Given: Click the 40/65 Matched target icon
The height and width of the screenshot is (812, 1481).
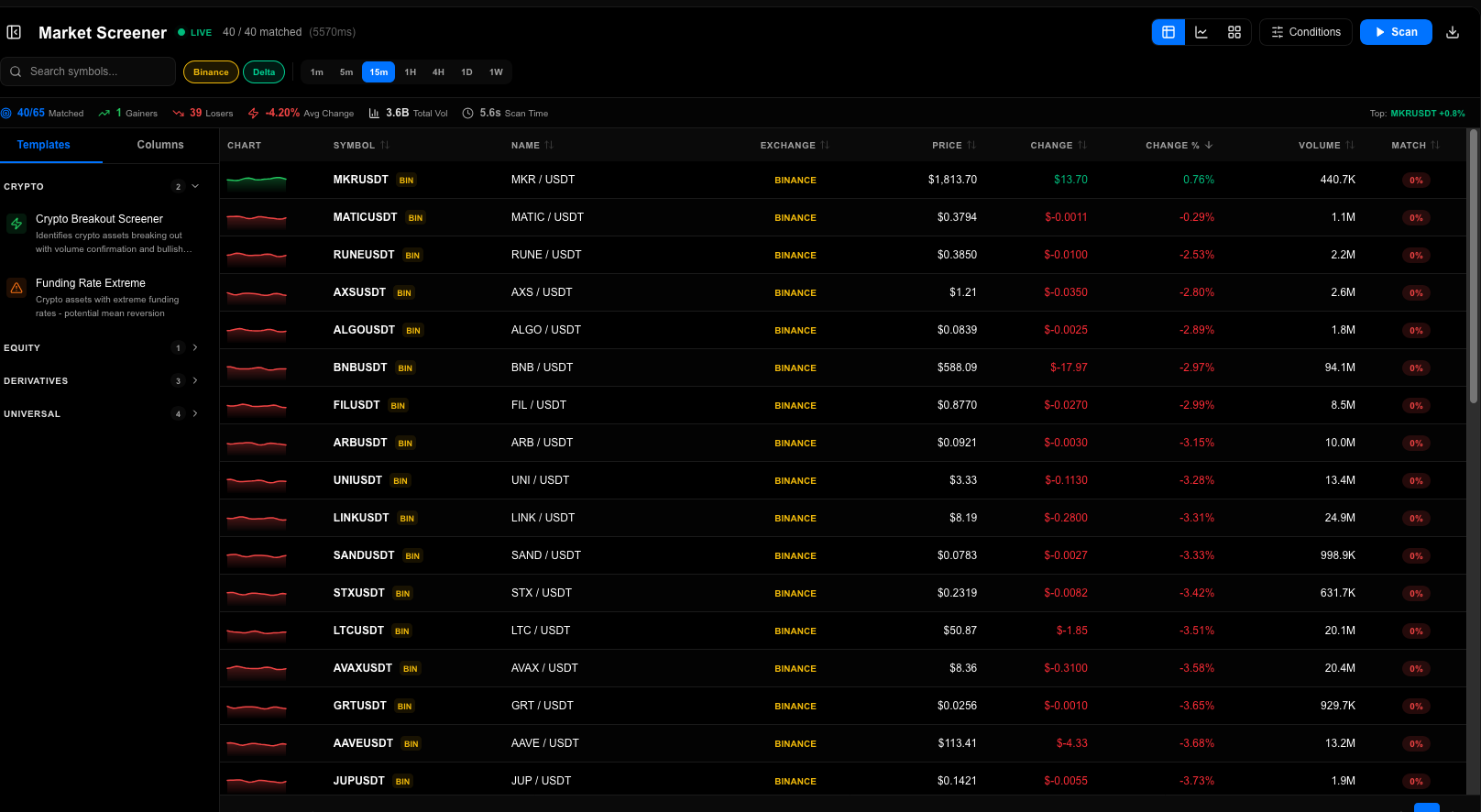Looking at the screenshot, I should [x=6, y=113].
